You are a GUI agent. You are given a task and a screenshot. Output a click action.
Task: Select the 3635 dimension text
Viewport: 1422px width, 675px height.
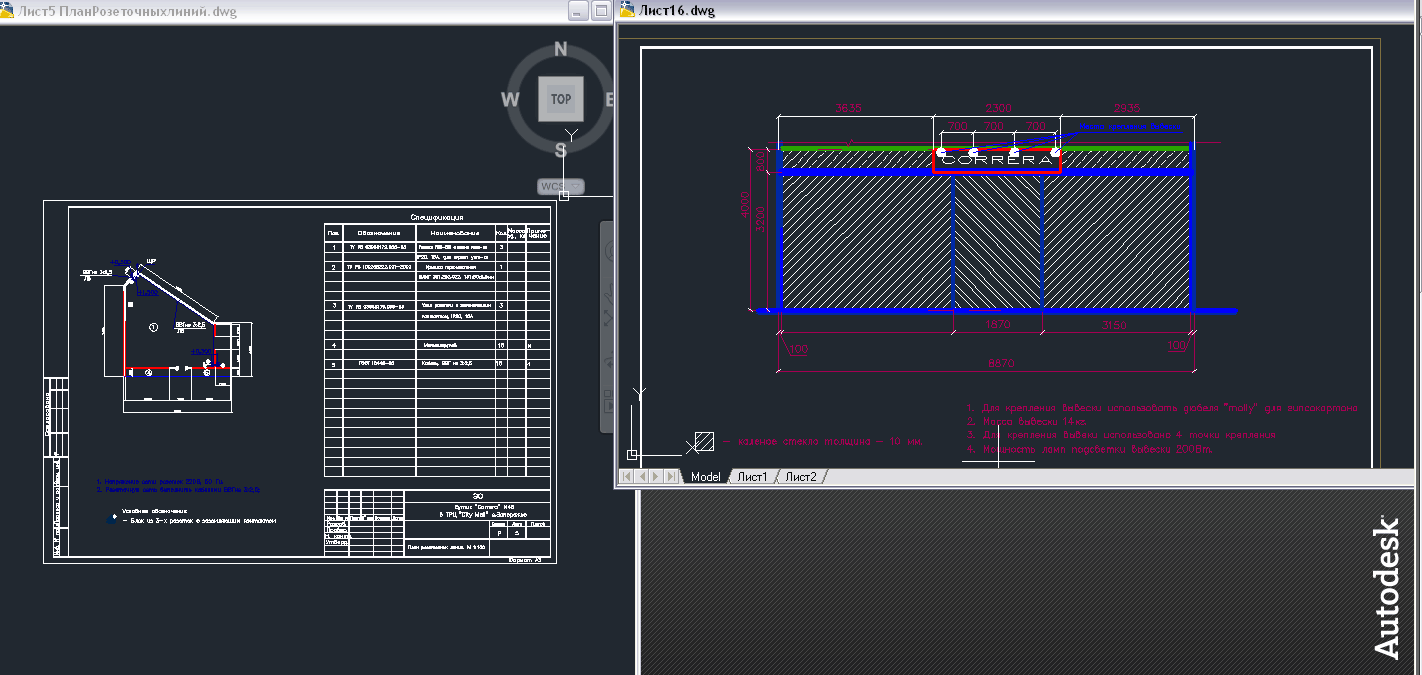pos(848,108)
